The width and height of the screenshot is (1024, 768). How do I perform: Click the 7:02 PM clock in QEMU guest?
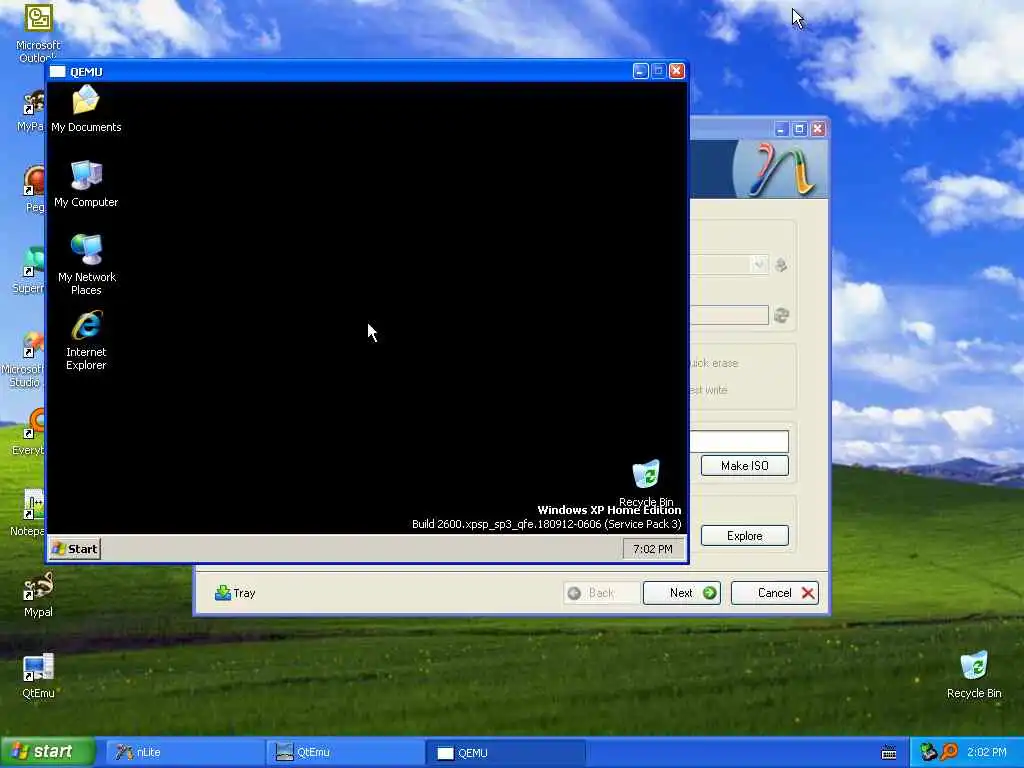tap(652, 549)
